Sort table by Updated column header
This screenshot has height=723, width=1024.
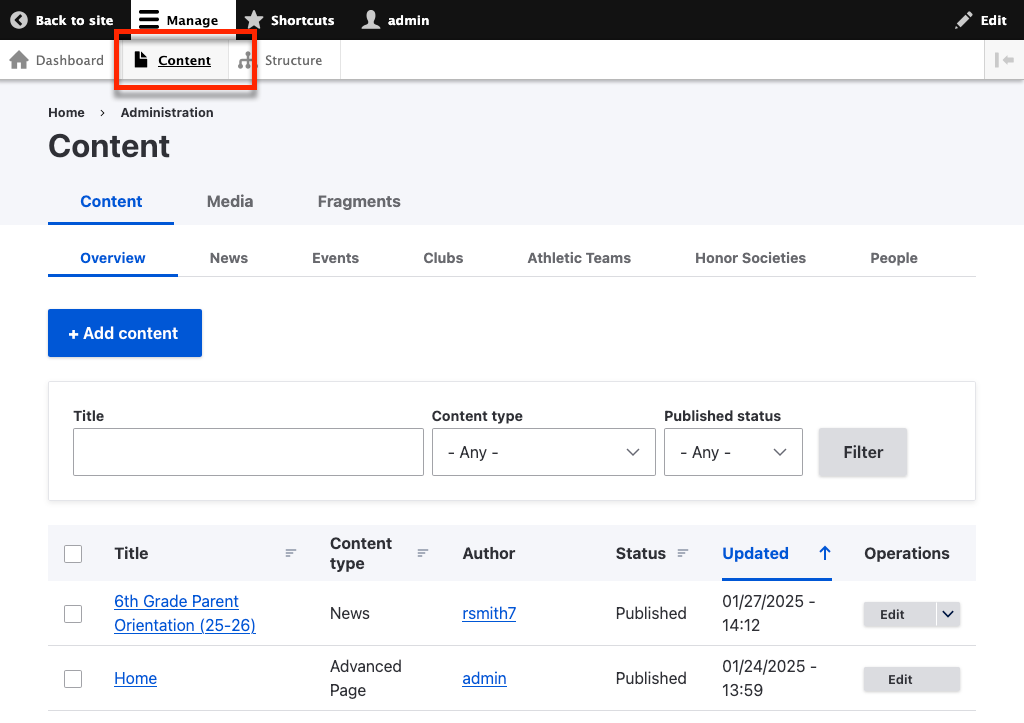756,553
